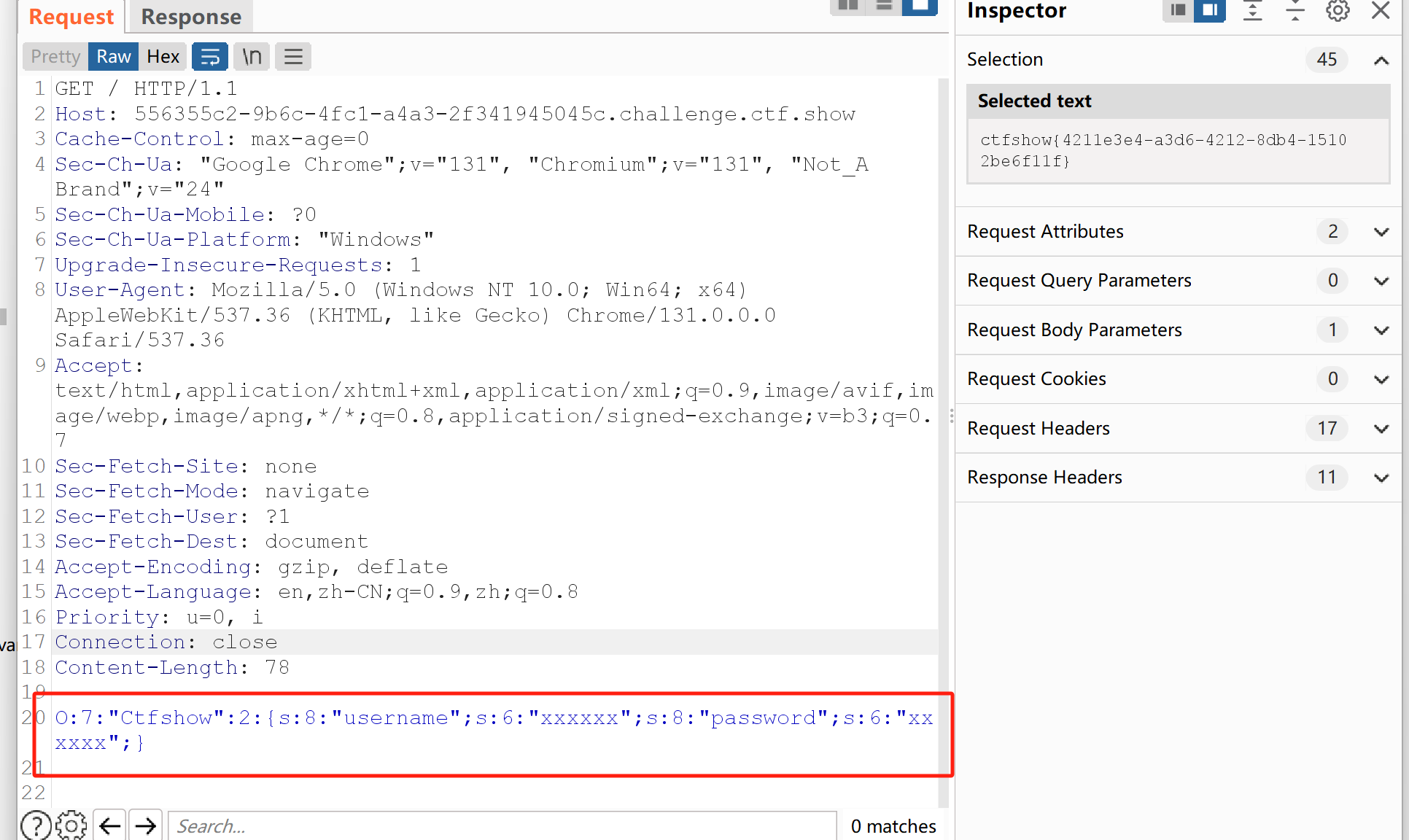Click the Search input field
The width and height of the screenshot is (1409, 840).
coord(502,825)
